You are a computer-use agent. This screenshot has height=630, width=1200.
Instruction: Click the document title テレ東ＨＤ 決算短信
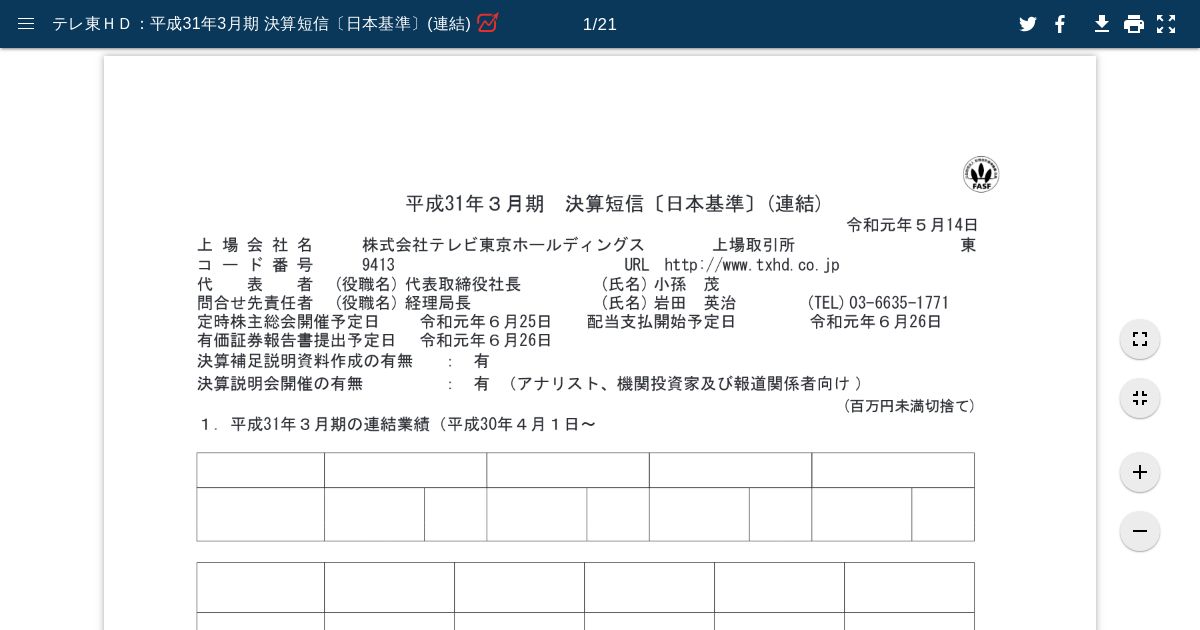[261, 24]
